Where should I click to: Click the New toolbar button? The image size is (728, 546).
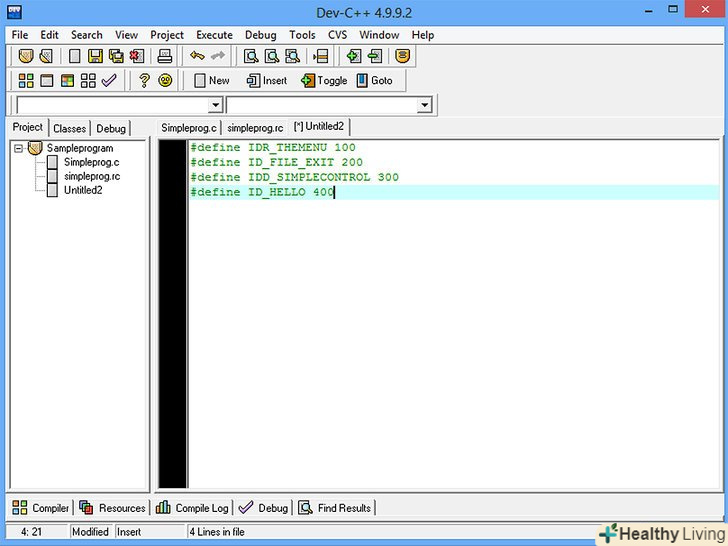pos(212,81)
